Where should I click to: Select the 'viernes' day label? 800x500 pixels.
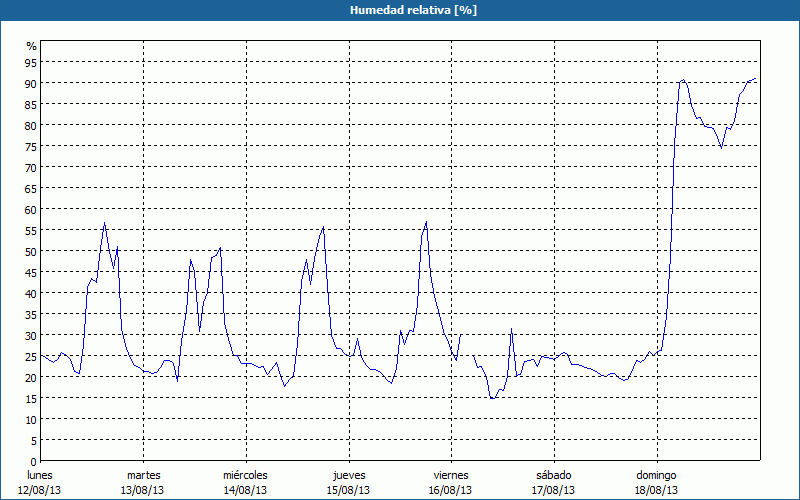coord(451,475)
